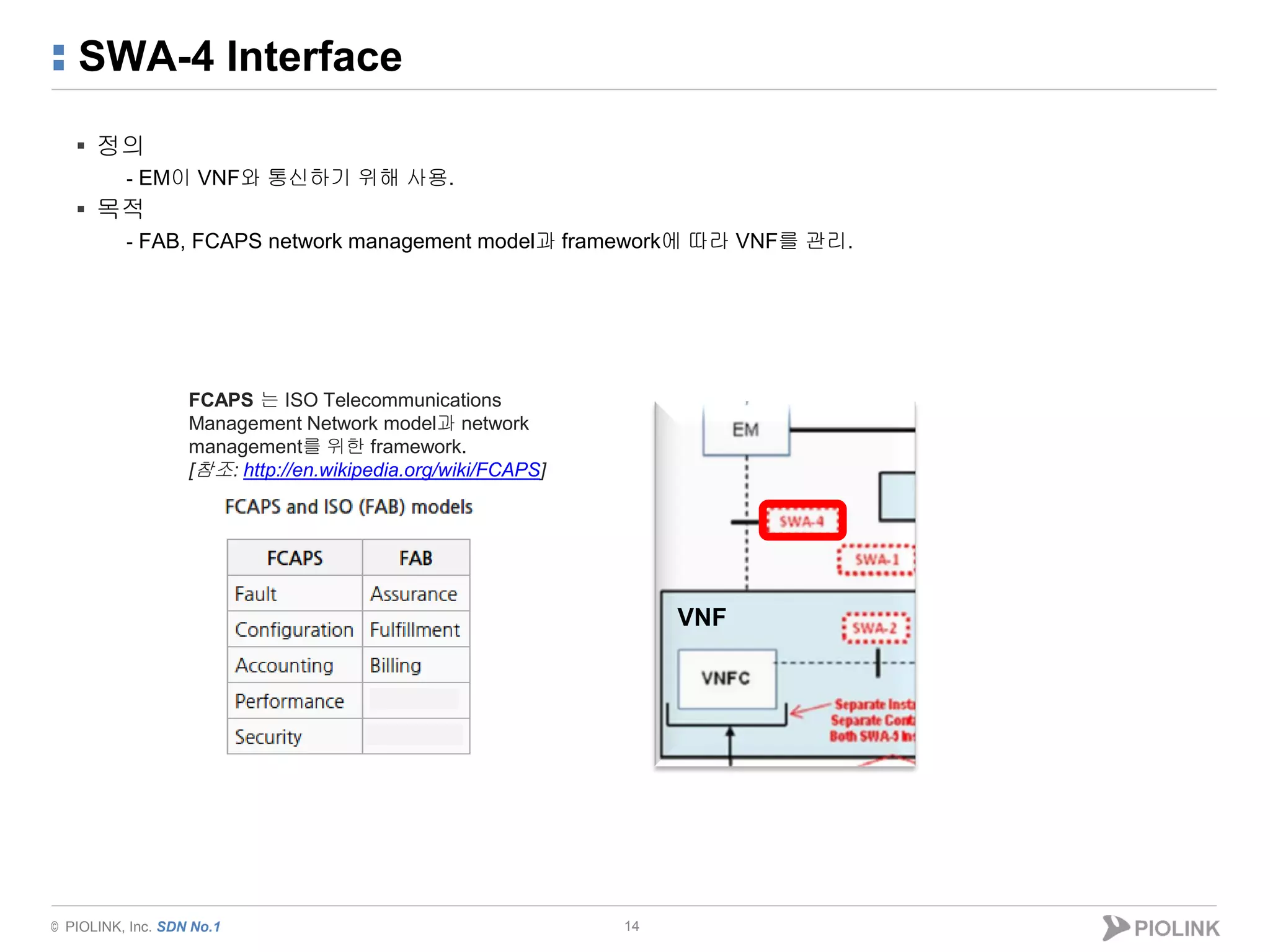Select the FCAPS table header cell
The width and height of the screenshot is (1270, 952).
(295, 558)
